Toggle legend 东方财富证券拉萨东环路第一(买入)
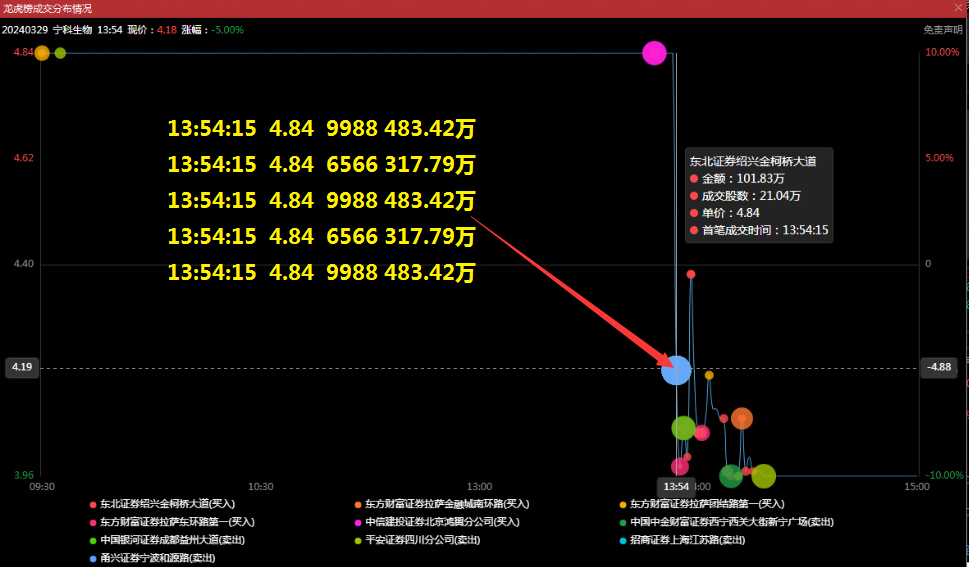 coord(172,522)
